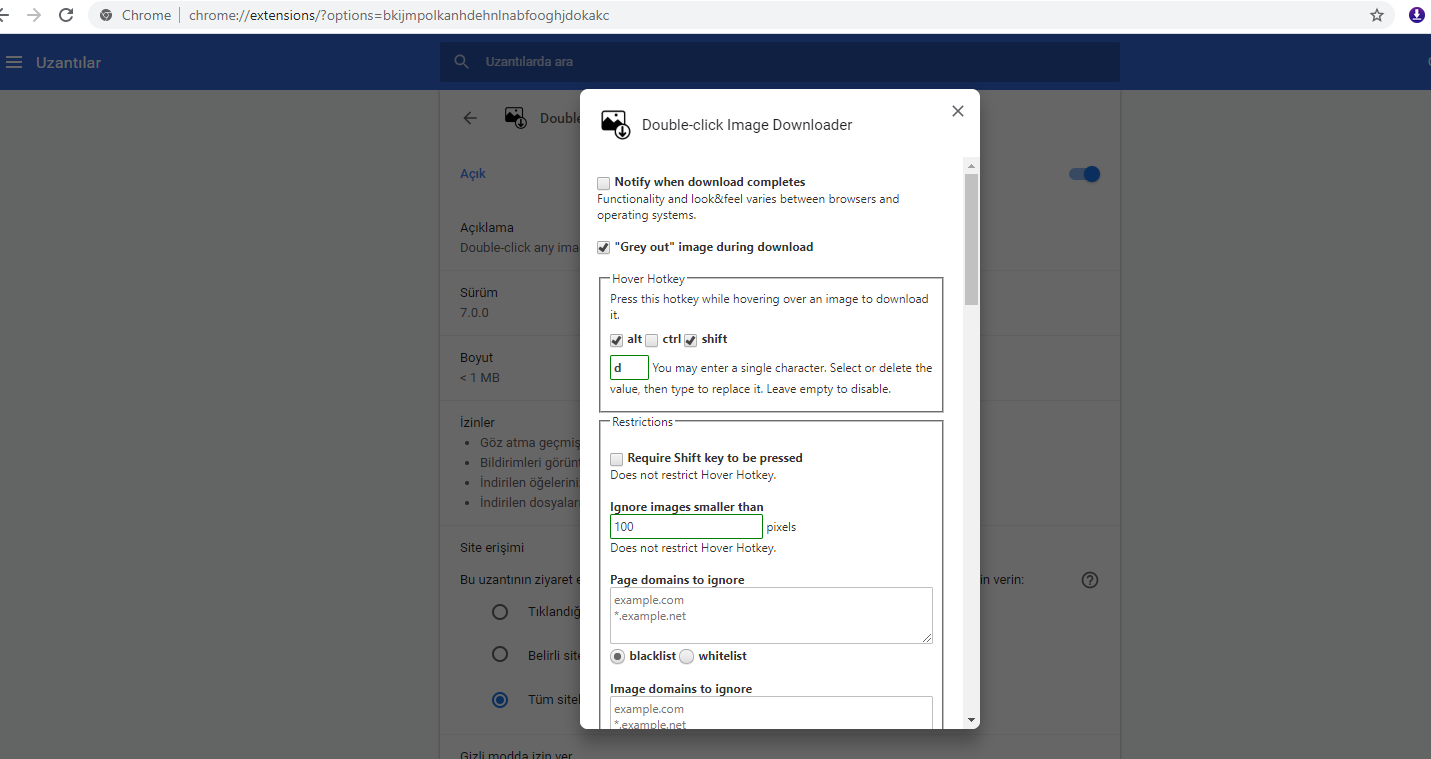Uncheck "Grey out" image during download
Image resolution: width=1431 pixels, height=759 pixels.
(x=604, y=248)
